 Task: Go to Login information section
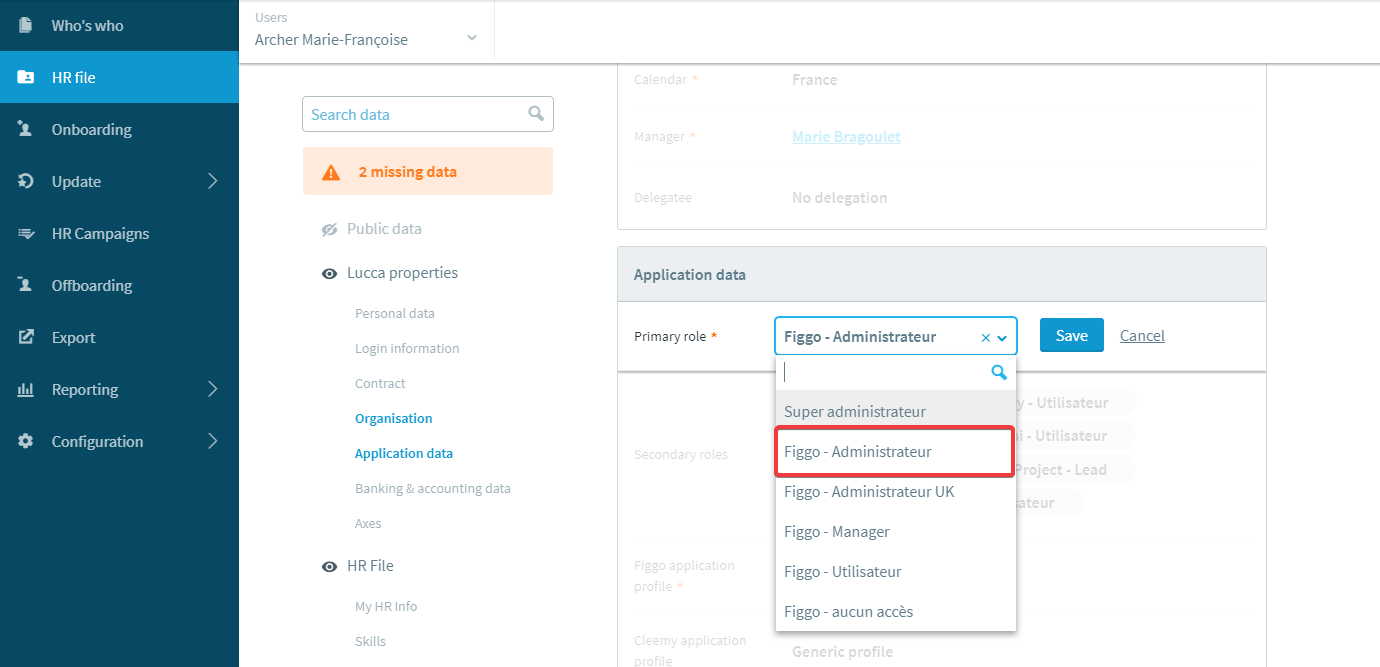(407, 348)
